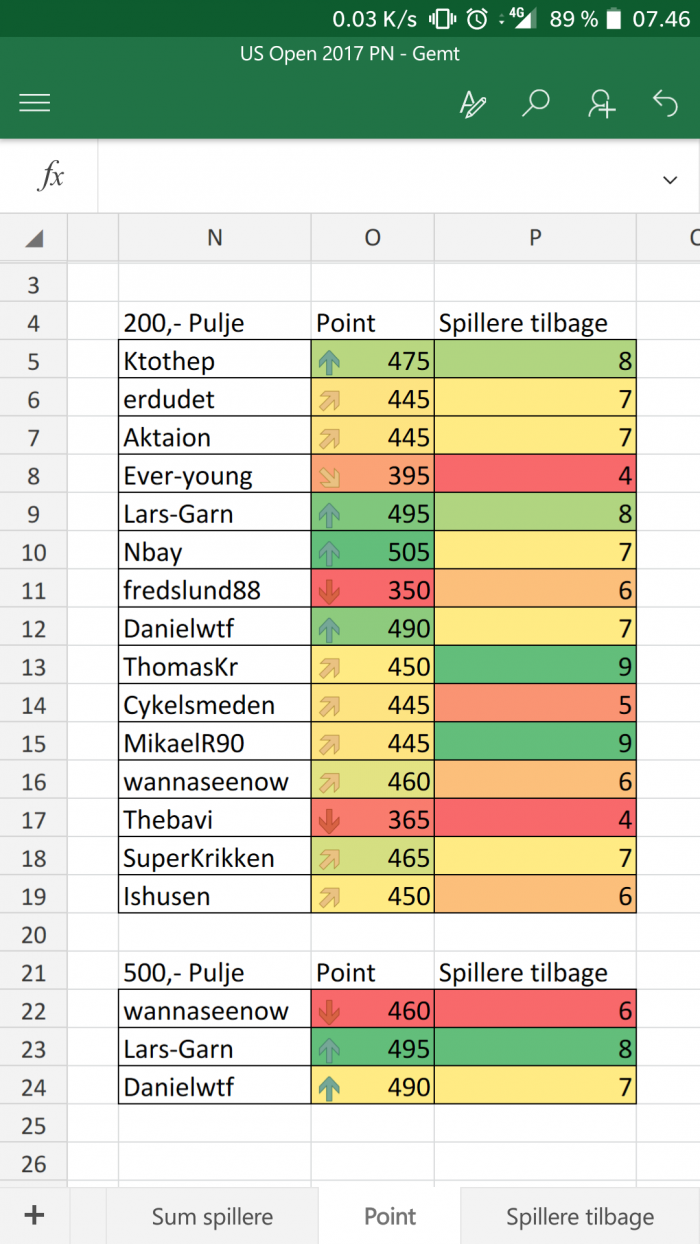Select row 11 header
Viewport: 700px width, 1244px height.
click(x=34, y=590)
